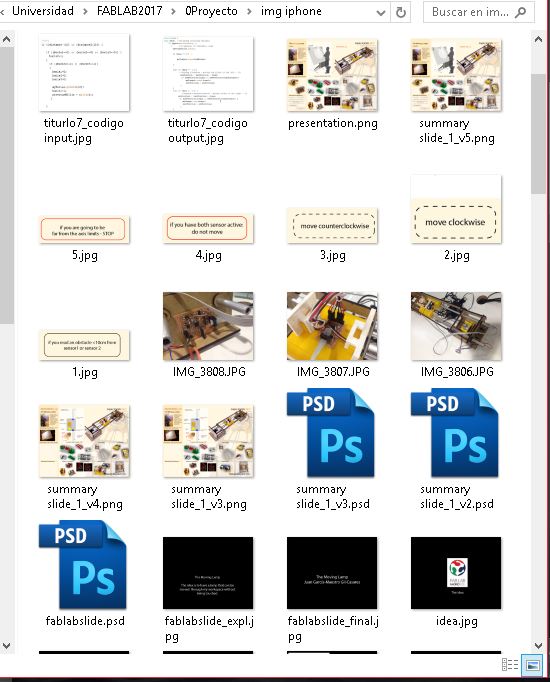The height and width of the screenshot is (682, 550).
Task: Click the file name 'IMG_3806.JPG'
Action: [x=457, y=371]
